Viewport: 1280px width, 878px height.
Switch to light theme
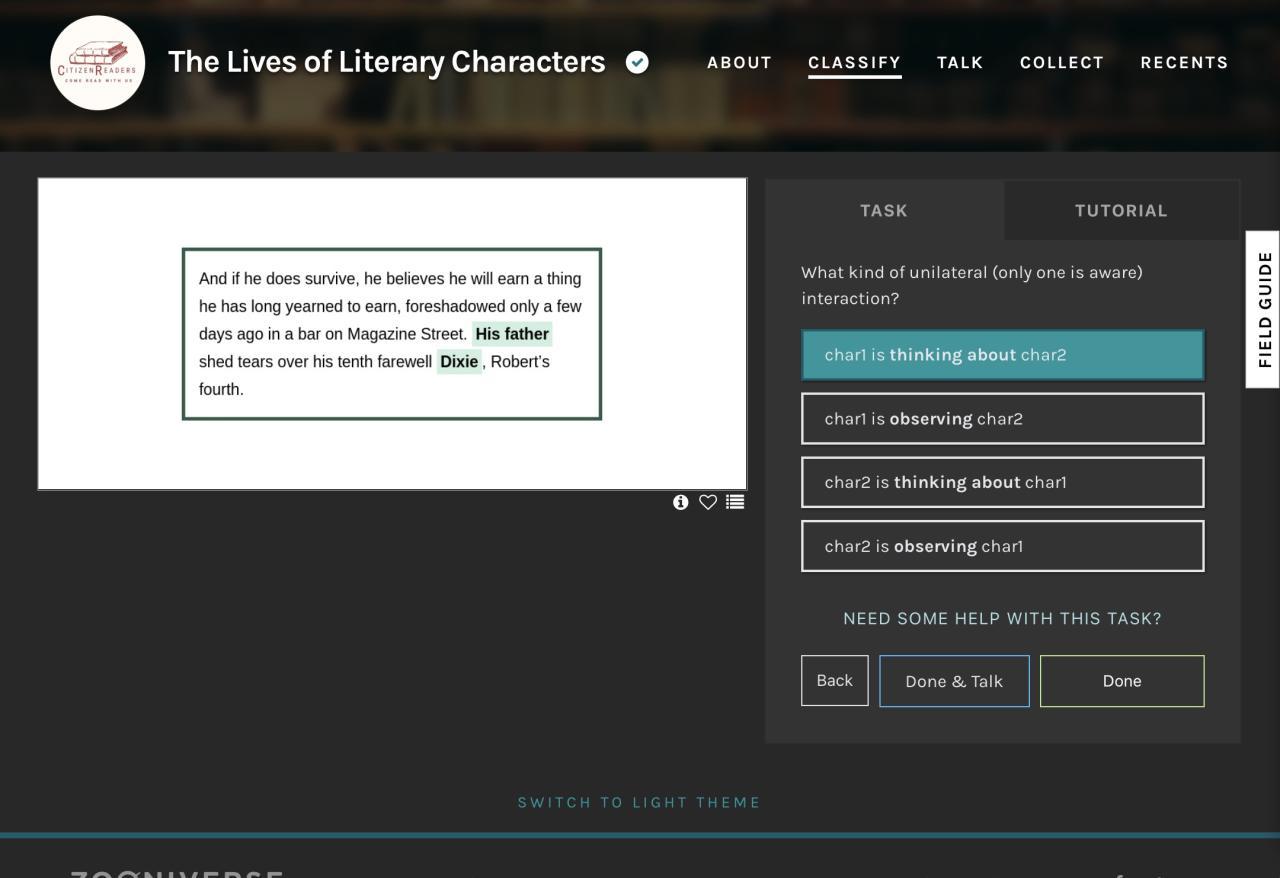639,802
